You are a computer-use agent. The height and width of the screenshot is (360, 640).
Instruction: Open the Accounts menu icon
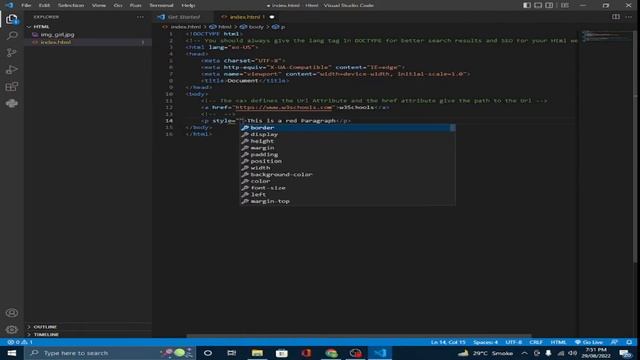pos(12,313)
